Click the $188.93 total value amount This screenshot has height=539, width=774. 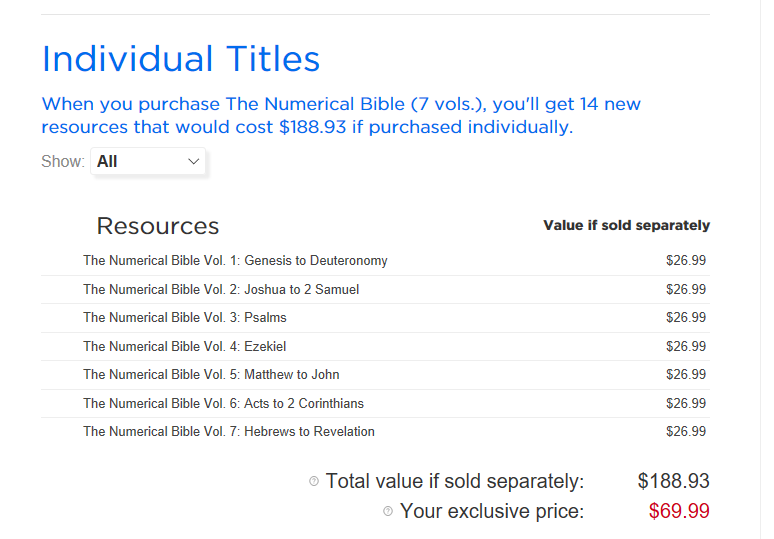click(x=673, y=481)
